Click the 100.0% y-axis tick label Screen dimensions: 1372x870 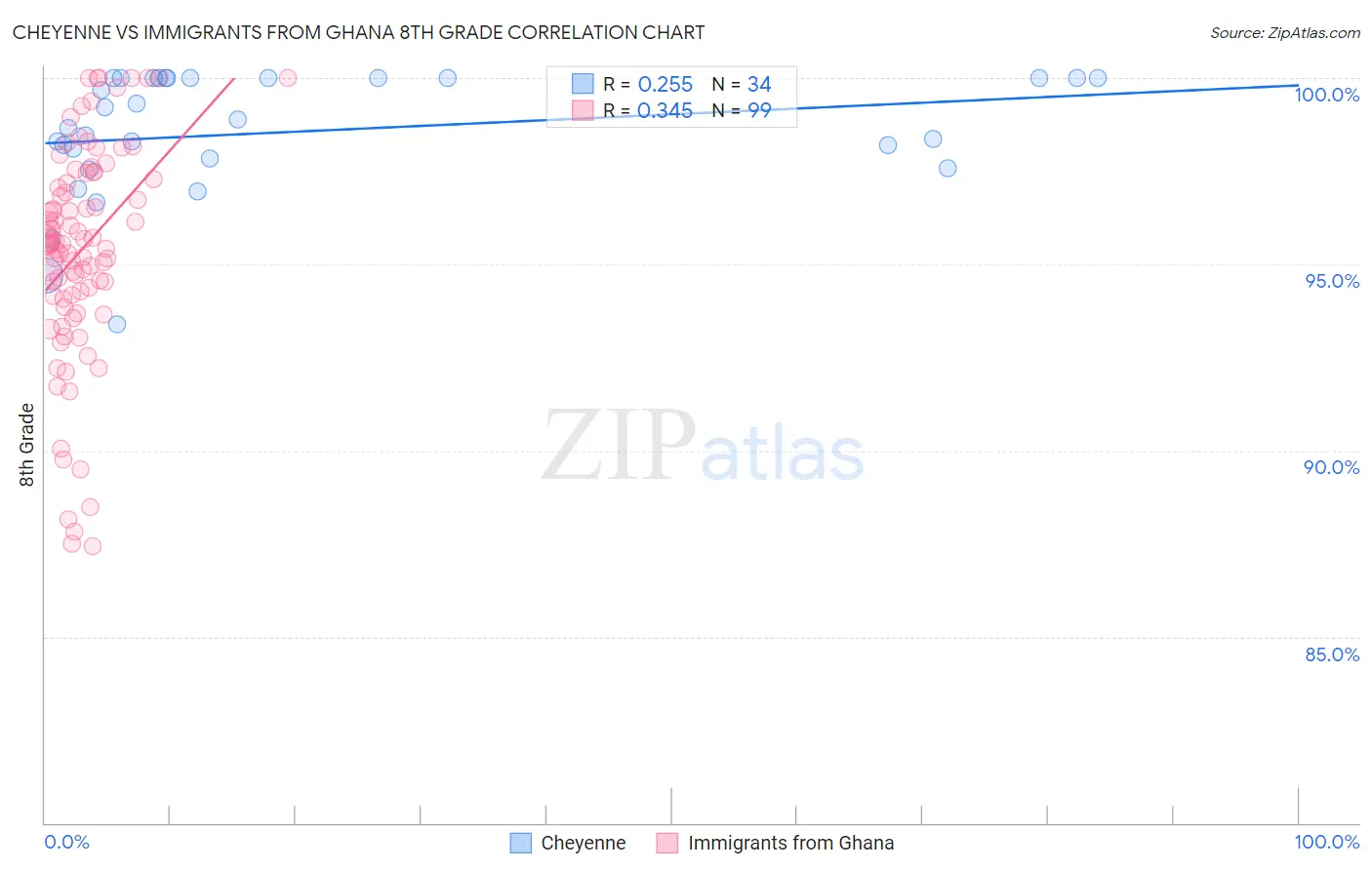[1327, 95]
